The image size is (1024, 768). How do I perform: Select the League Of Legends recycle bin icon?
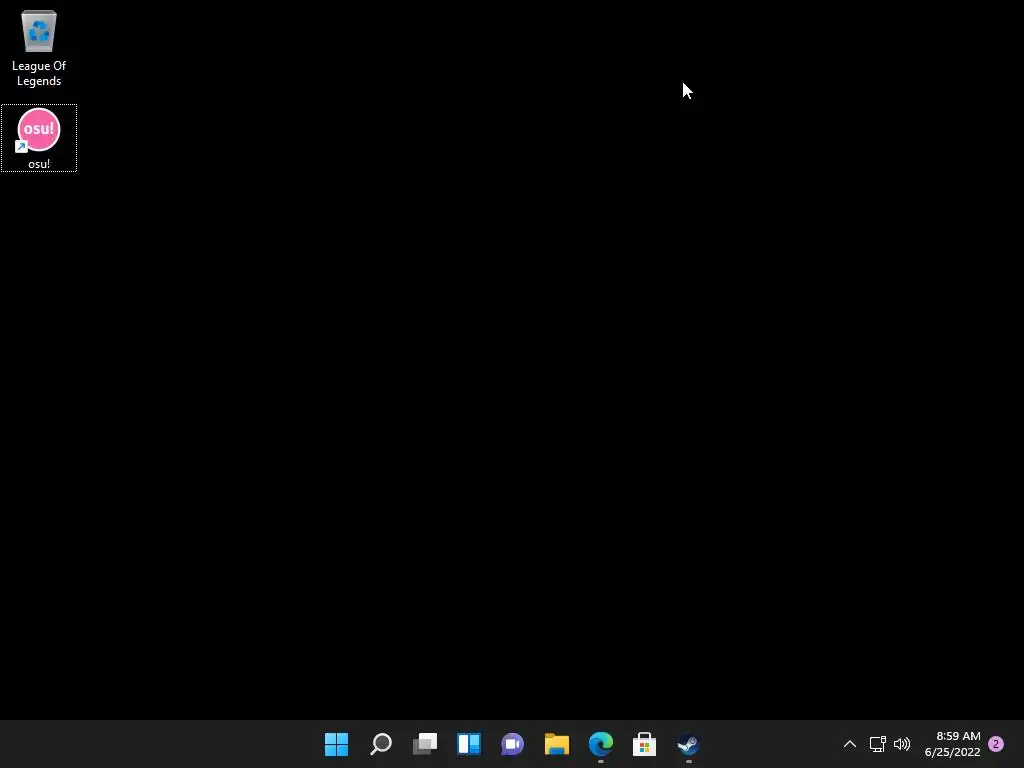tap(39, 48)
